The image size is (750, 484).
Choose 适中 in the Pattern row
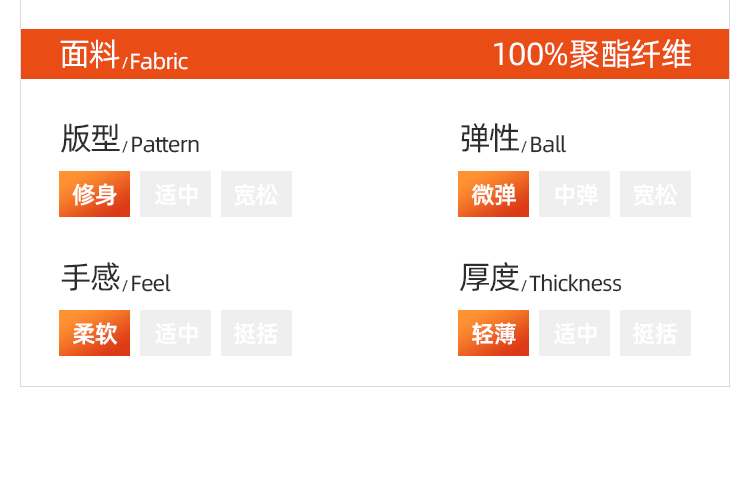176,194
